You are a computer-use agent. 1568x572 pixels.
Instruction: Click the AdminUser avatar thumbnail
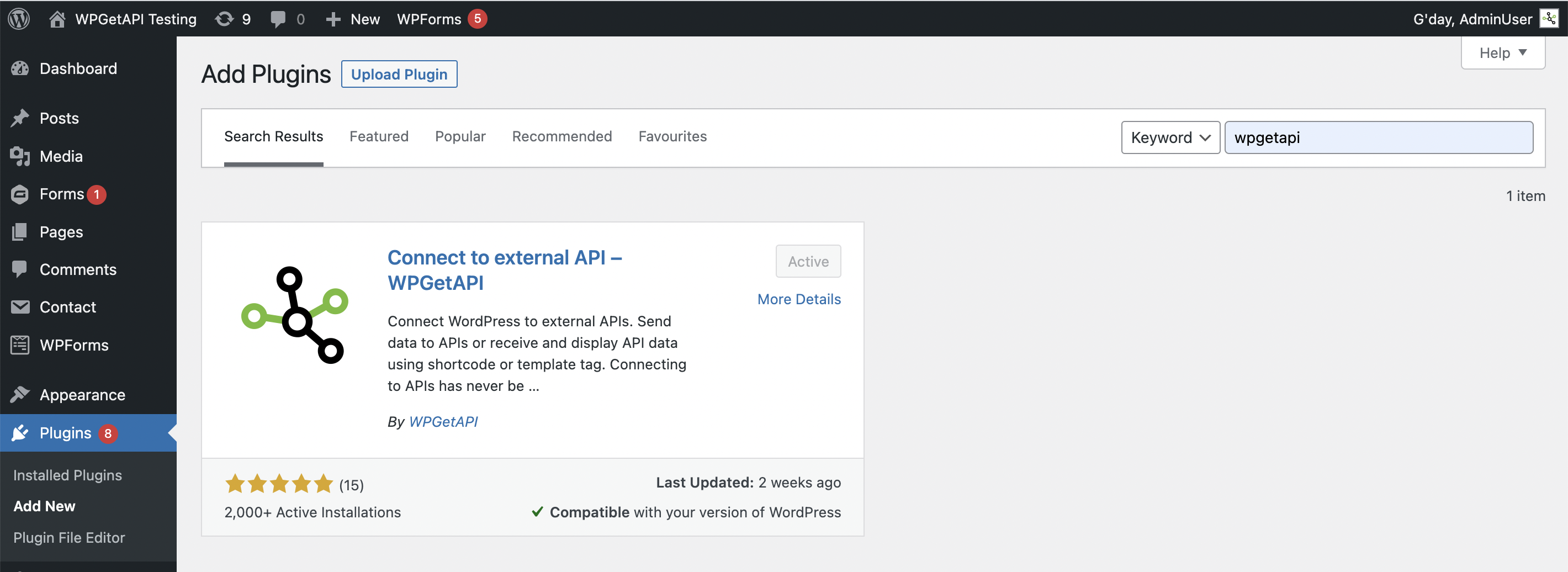pyautogui.click(x=1549, y=19)
